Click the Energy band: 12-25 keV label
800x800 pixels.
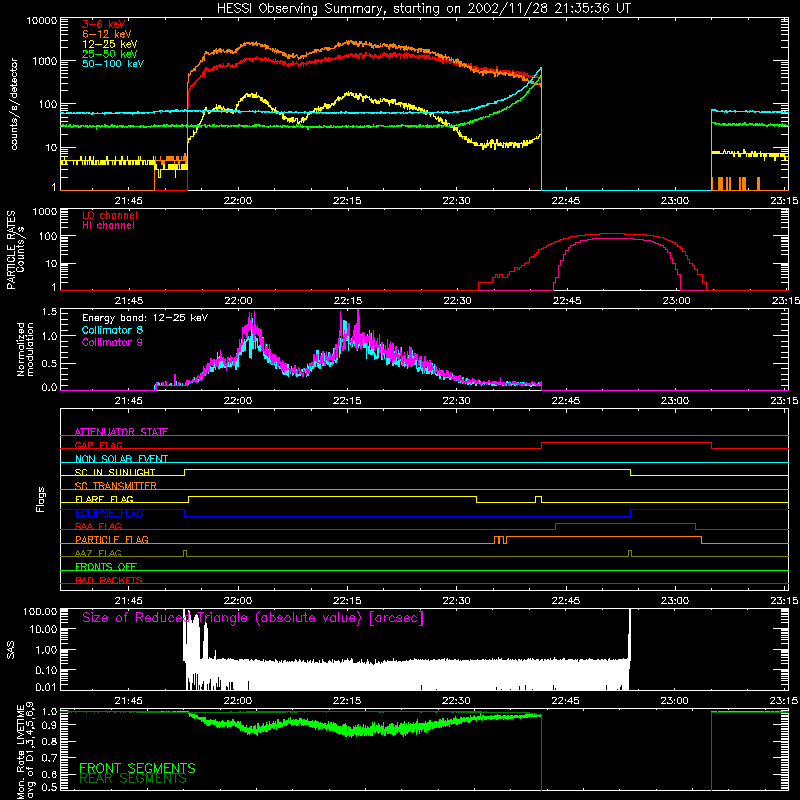(145, 318)
